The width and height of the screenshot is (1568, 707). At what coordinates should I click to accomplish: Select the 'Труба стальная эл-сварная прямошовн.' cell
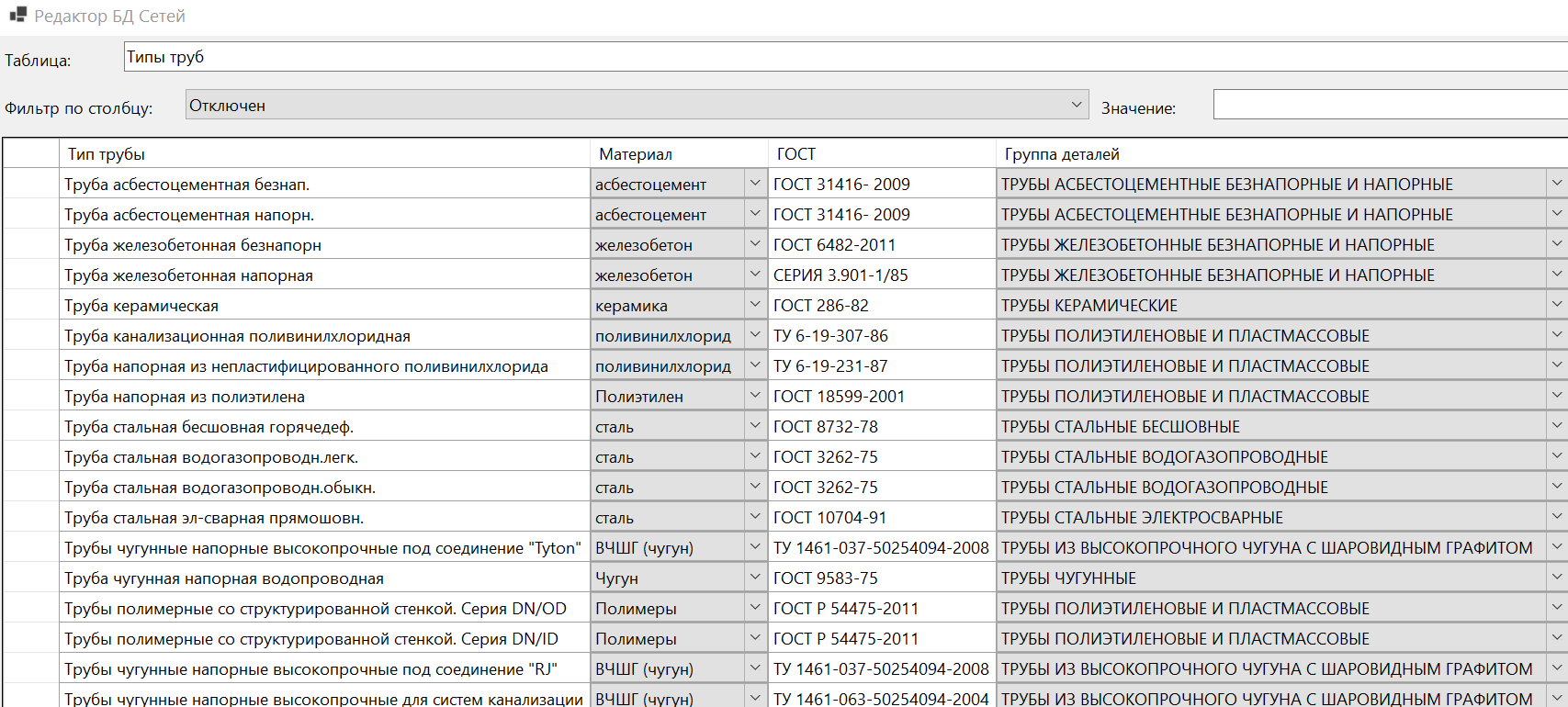[324, 518]
